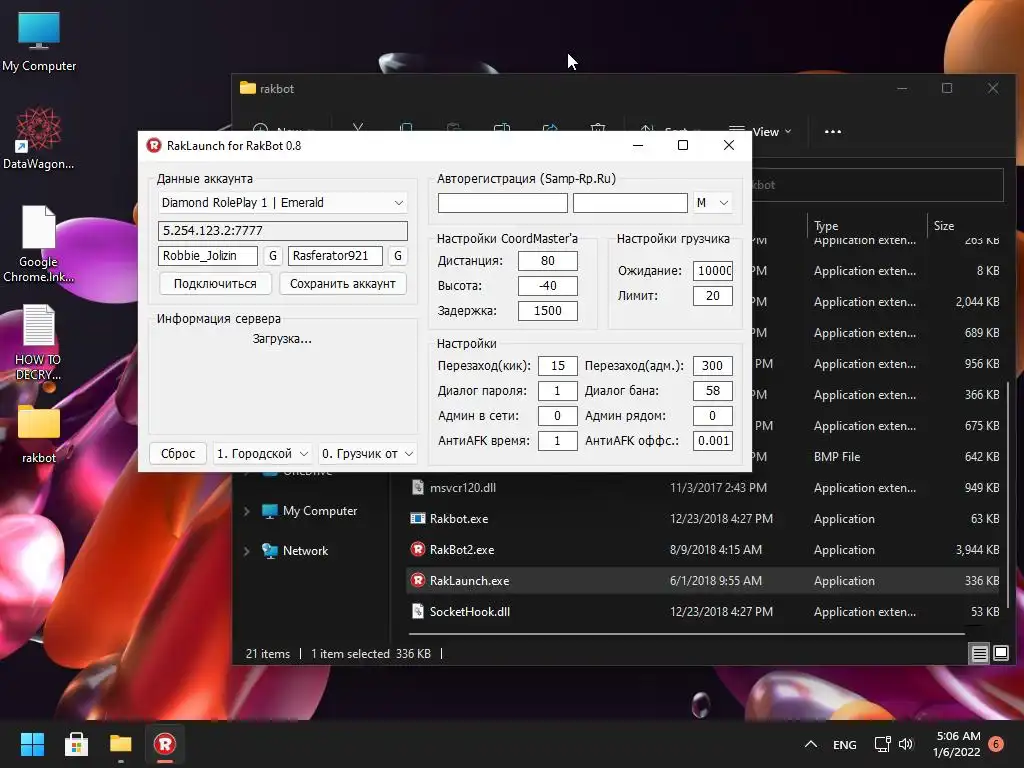The height and width of the screenshot is (768, 1024).
Task: Click Админ в сети field
Action: pyautogui.click(x=557, y=415)
